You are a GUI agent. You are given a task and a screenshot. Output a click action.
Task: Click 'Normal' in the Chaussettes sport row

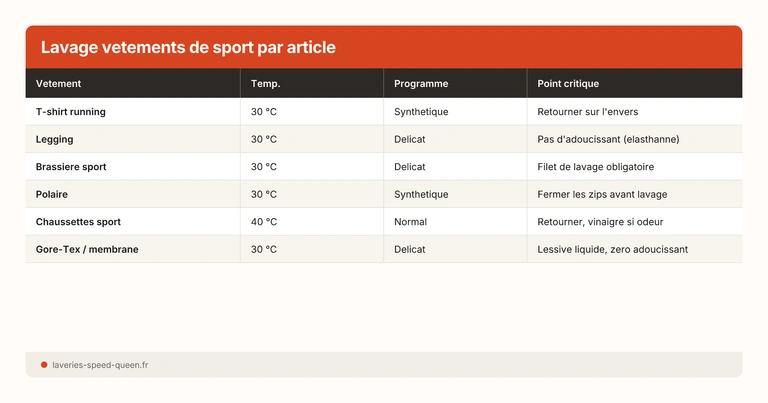tap(410, 221)
